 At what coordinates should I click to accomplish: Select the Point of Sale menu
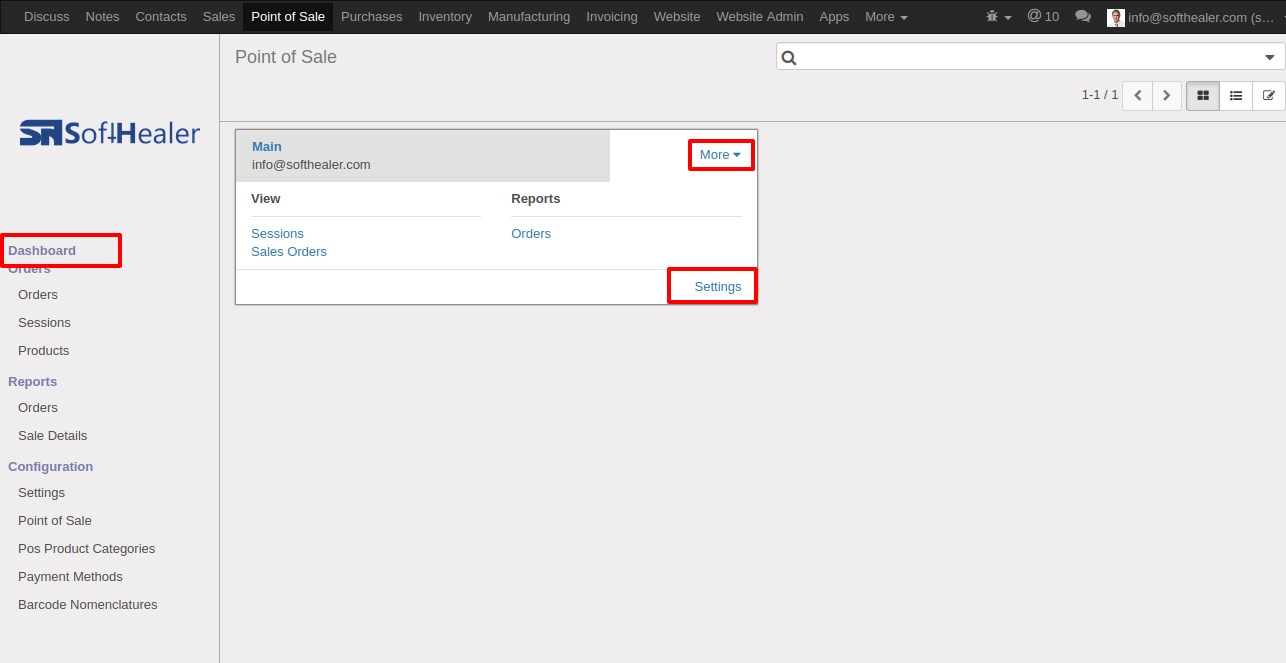pyautogui.click(x=288, y=17)
